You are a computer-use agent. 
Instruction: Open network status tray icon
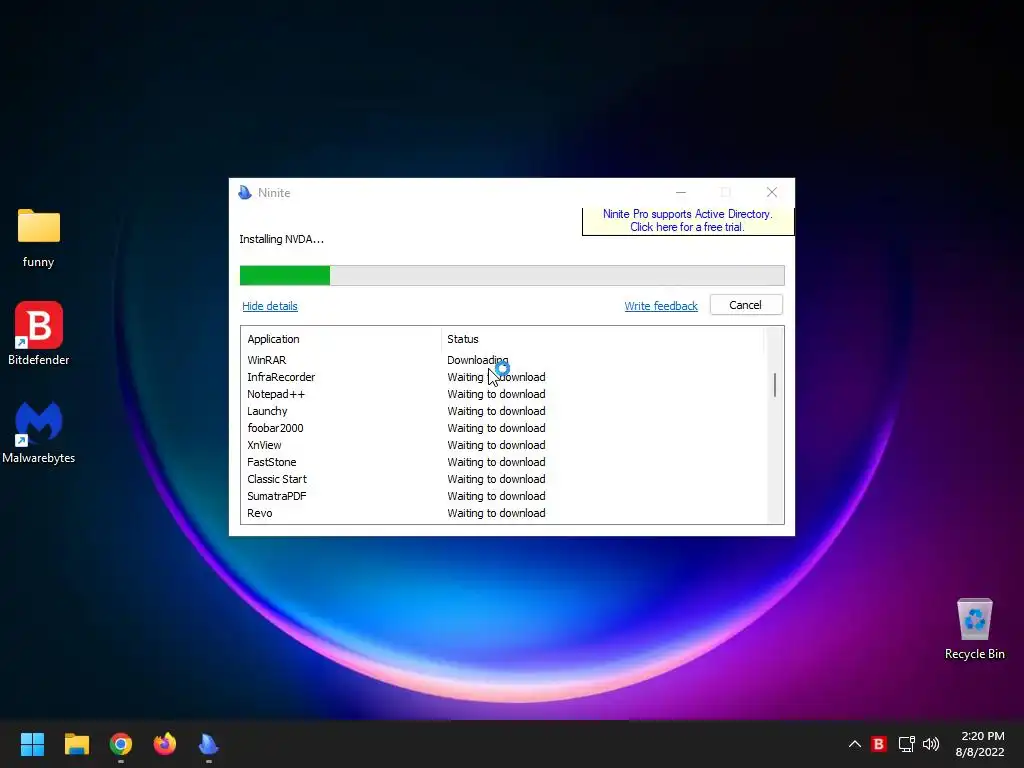click(906, 744)
